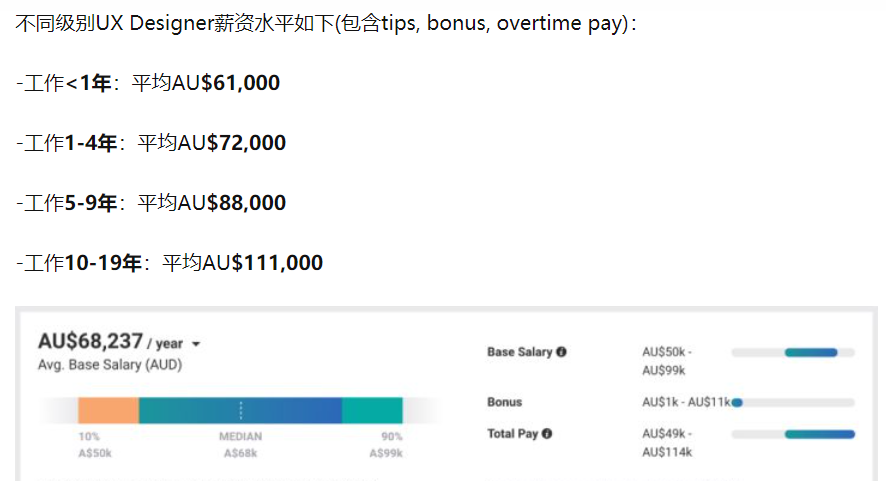Click the orange 10% salary bar segment

108,410
